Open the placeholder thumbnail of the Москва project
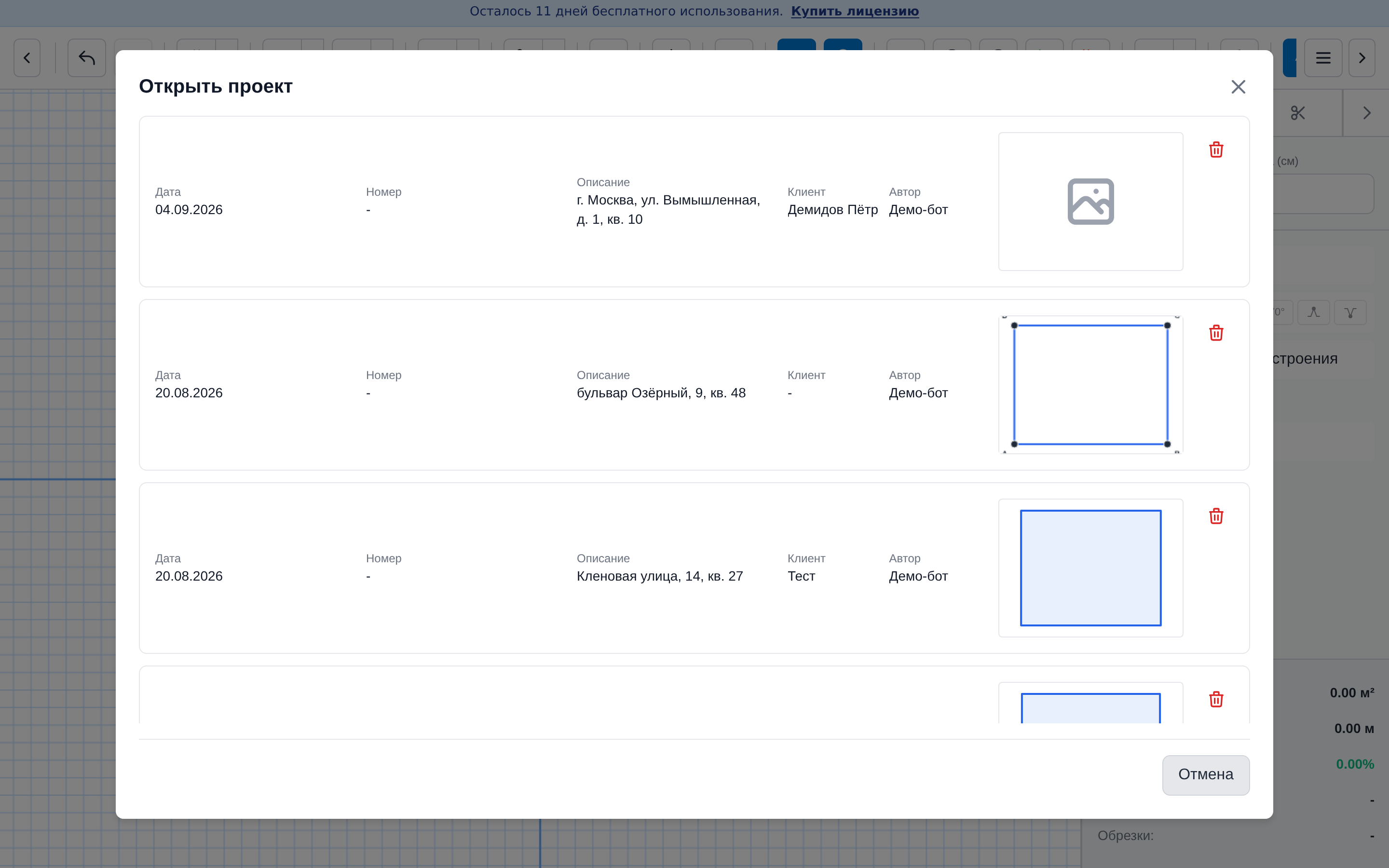The width and height of the screenshot is (1389, 868). [x=1090, y=202]
